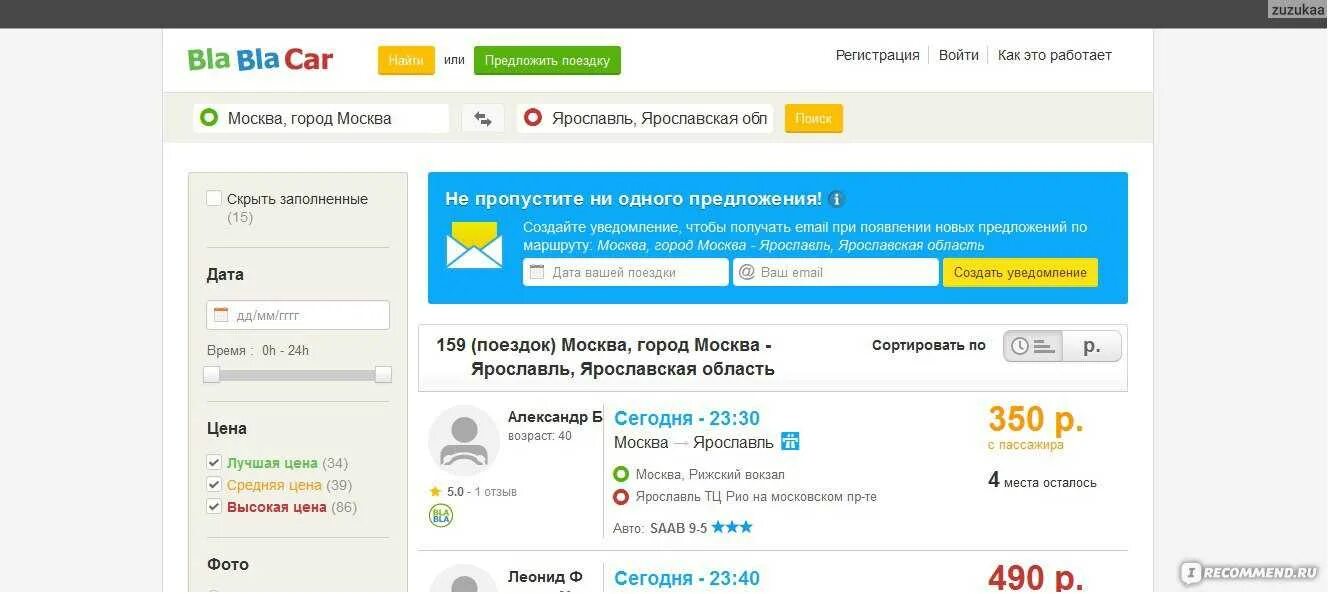Click the highway icon next to Ярославль

tap(790, 441)
